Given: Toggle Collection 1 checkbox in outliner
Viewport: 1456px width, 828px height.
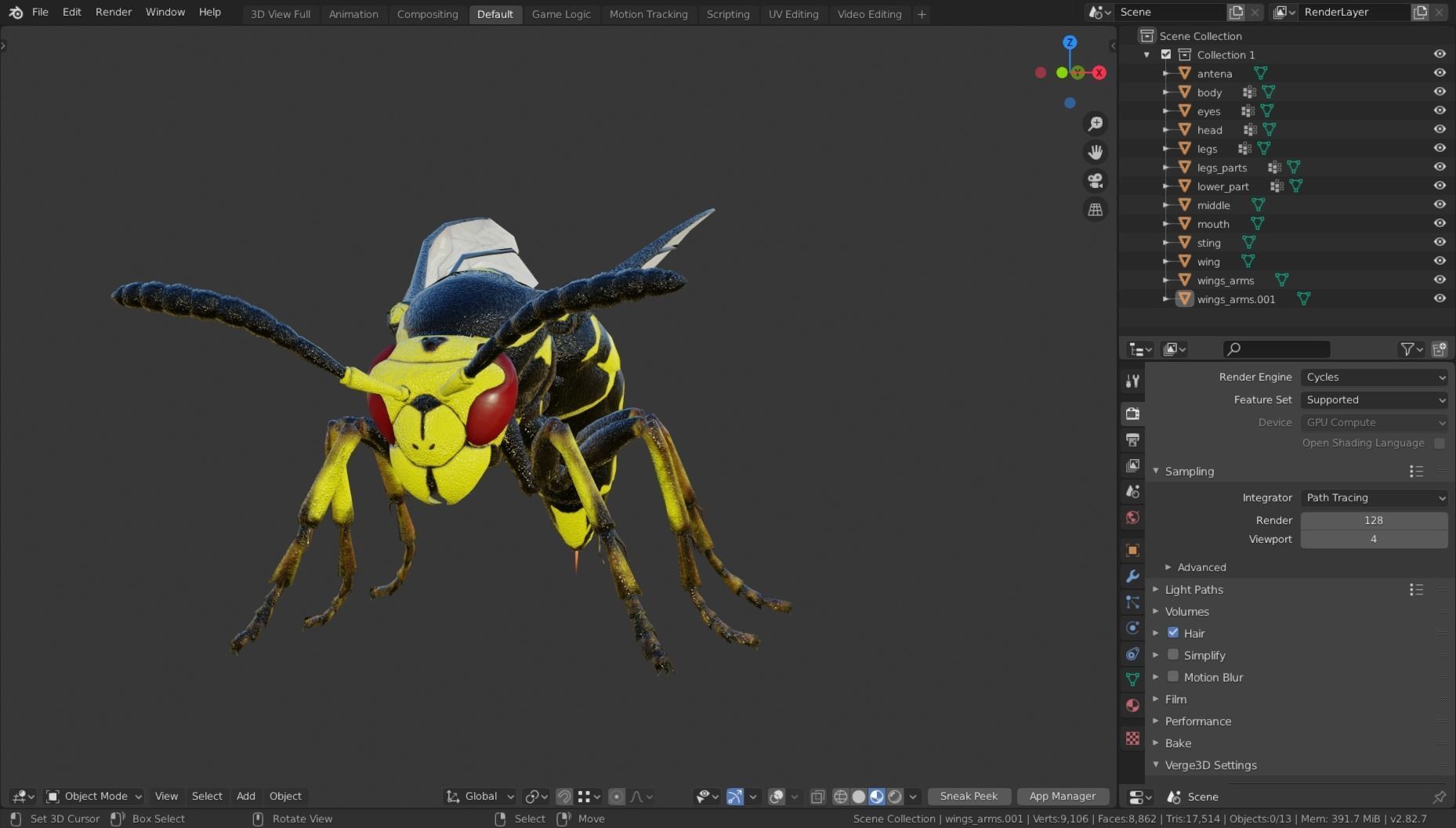Looking at the screenshot, I should click(x=1166, y=54).
